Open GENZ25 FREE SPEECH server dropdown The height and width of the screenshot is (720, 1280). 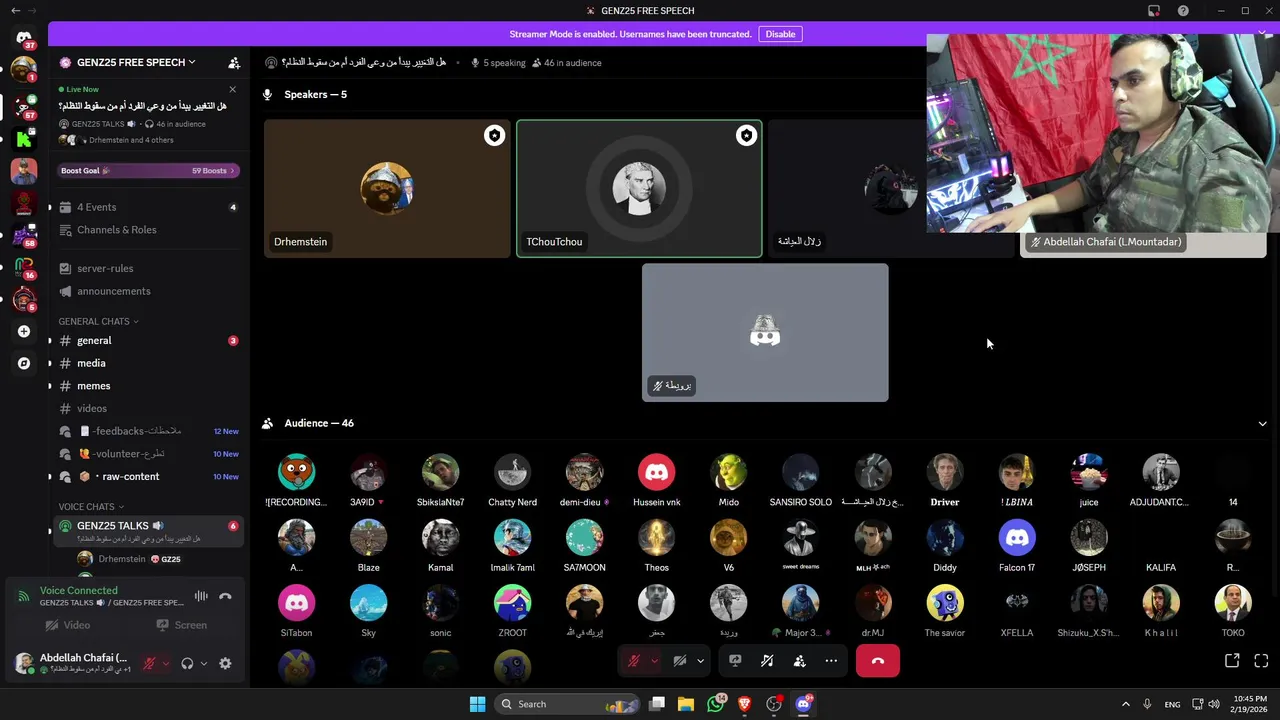(136, 62)
